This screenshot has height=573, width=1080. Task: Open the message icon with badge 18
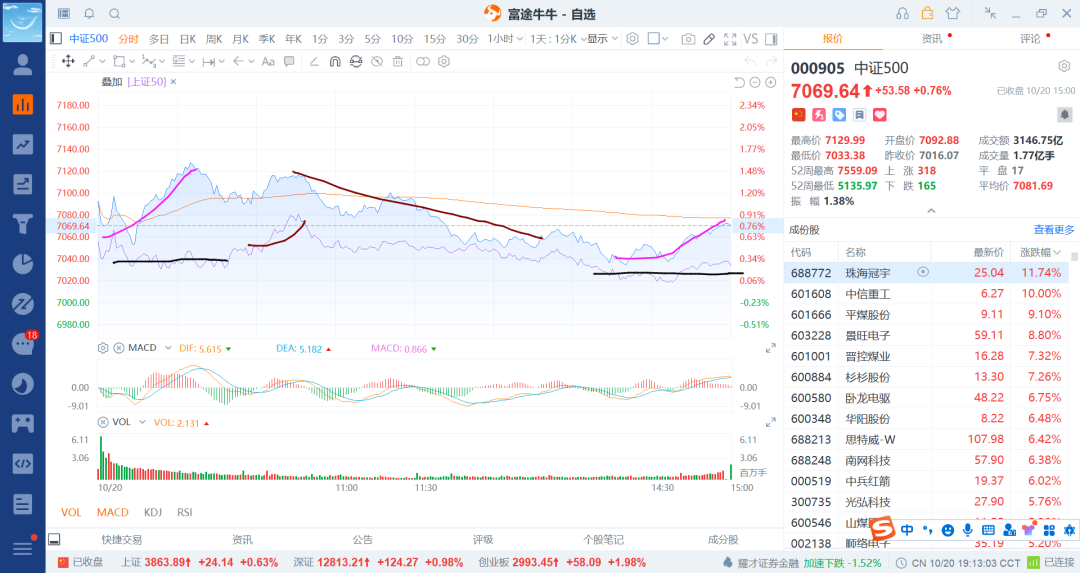point(23,343)
